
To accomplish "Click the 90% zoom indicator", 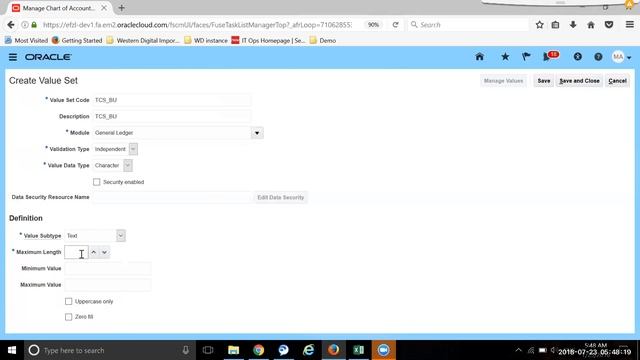I will 373,25.
